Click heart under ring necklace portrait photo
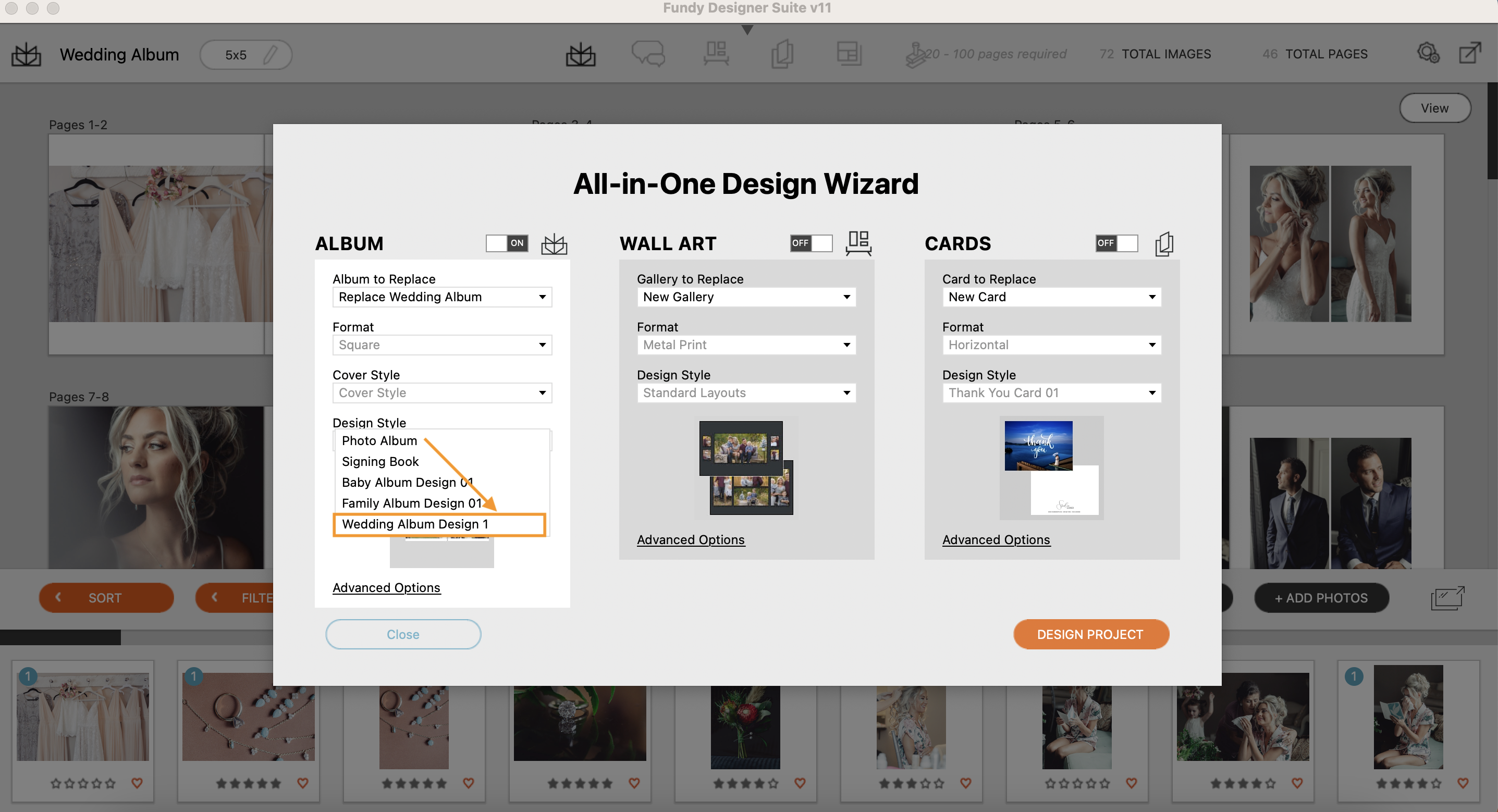 [468, 783]
